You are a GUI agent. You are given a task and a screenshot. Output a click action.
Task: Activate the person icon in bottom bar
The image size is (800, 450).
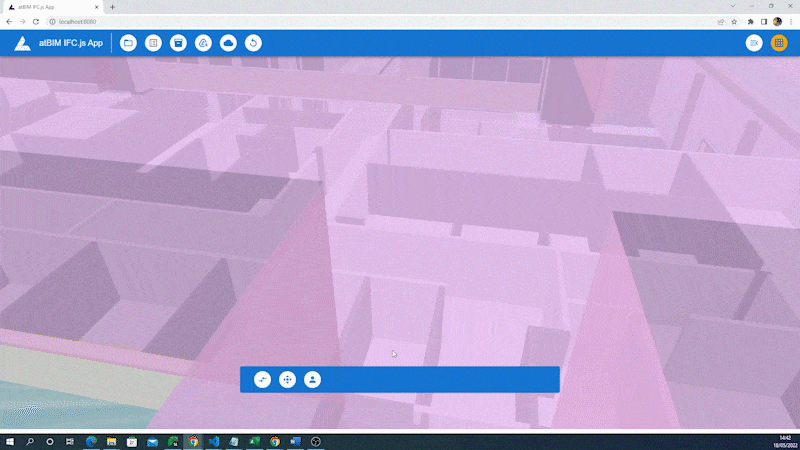point(312,380)
